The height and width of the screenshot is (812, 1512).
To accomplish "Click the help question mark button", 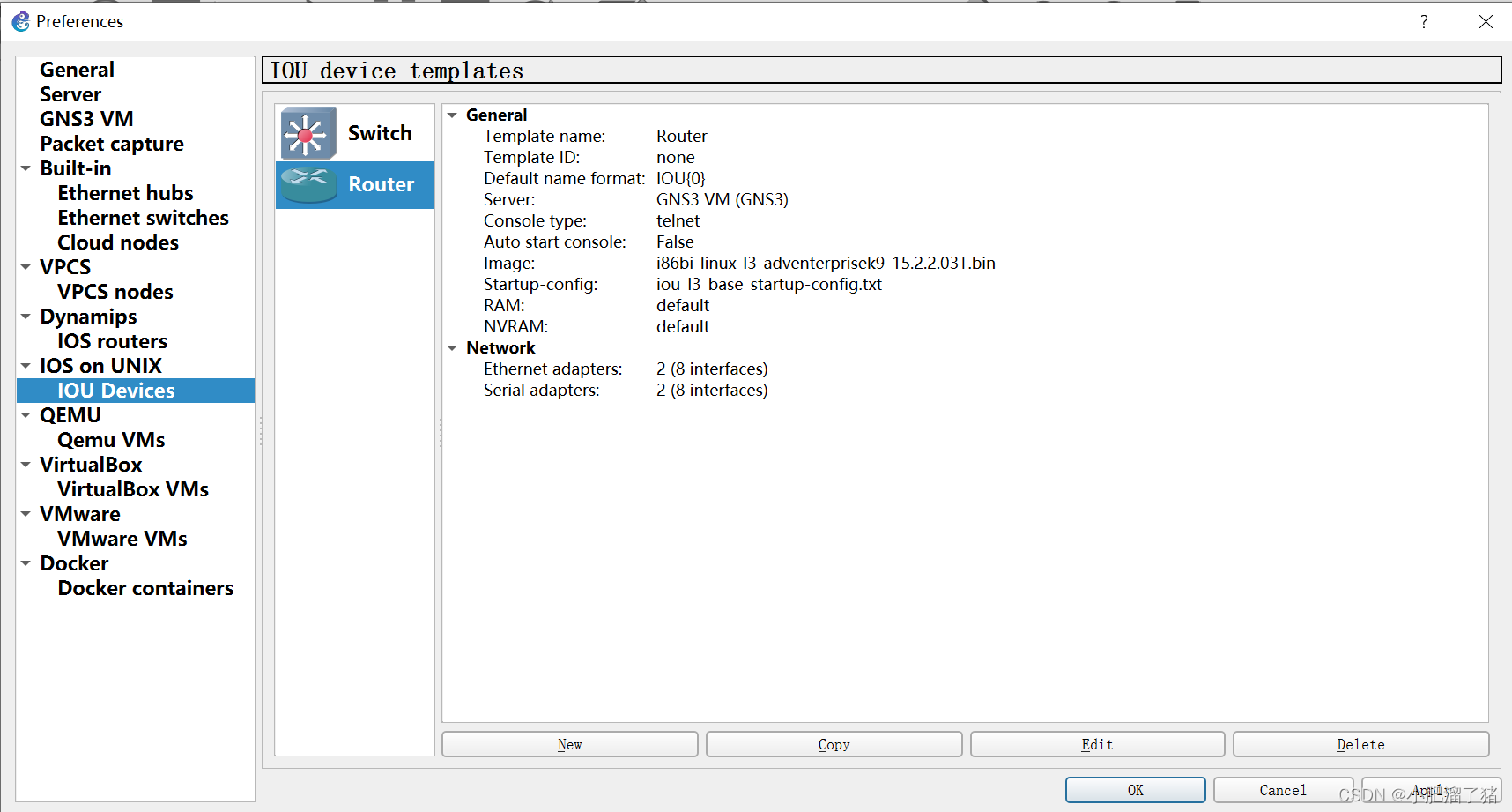I will coord(1424,21).
